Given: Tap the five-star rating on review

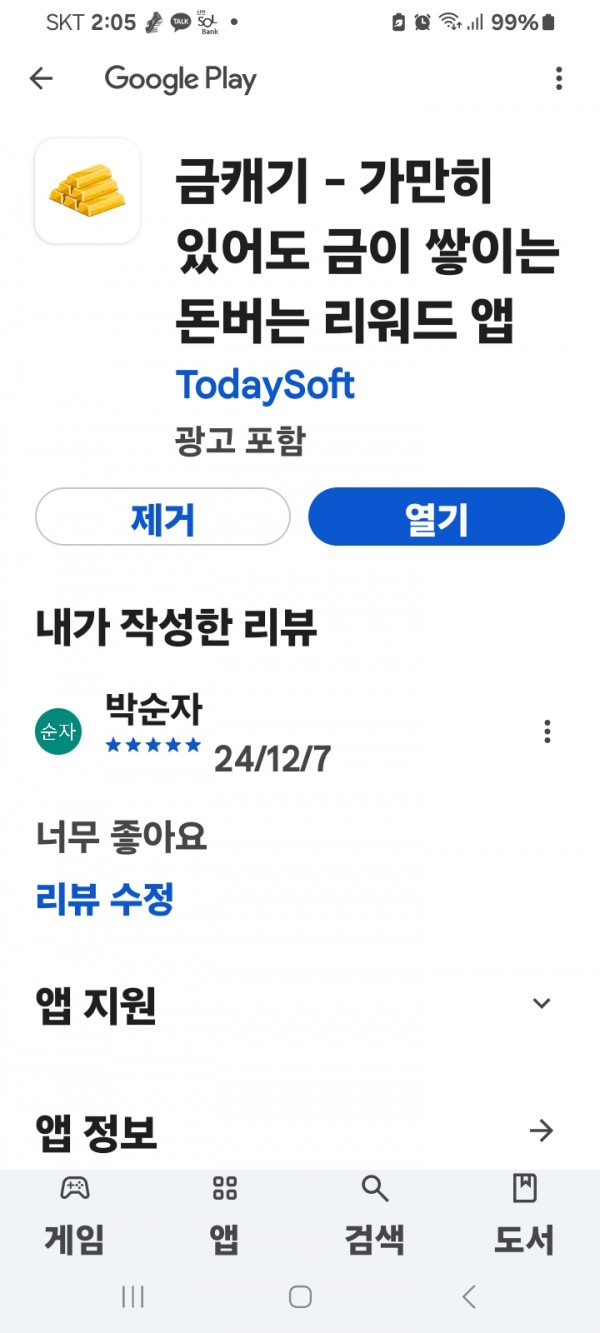Looking at the screenshot, I should (153, 746).
